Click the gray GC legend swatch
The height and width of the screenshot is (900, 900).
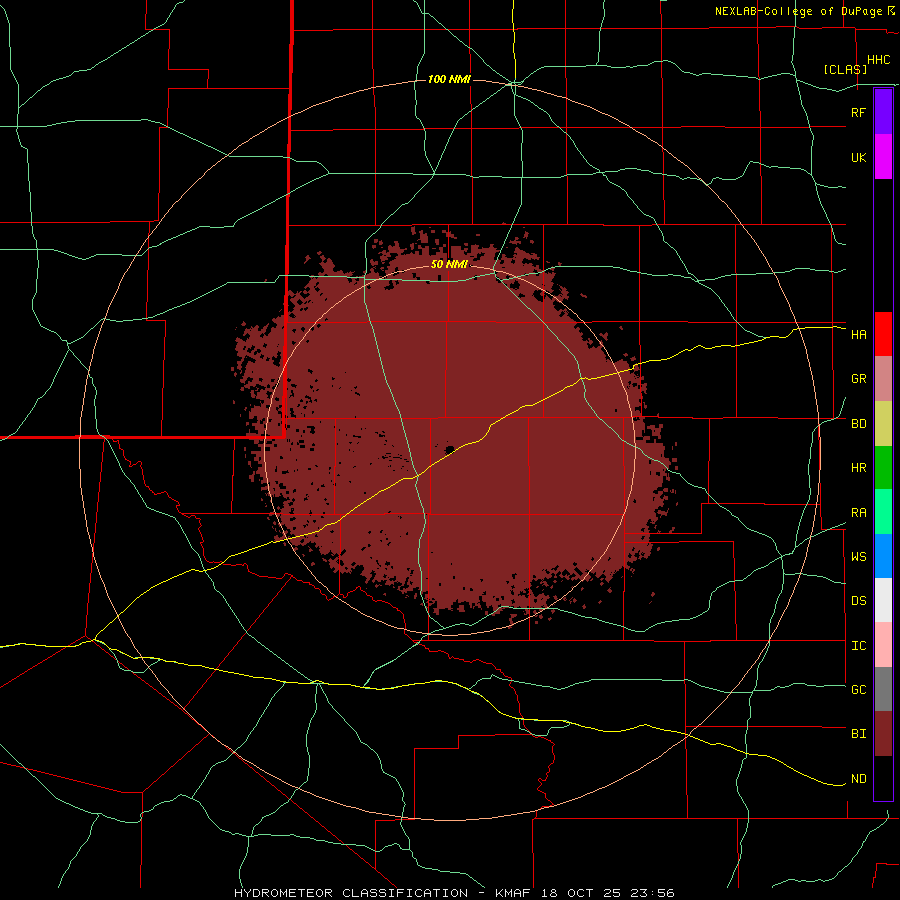point(883,689)
